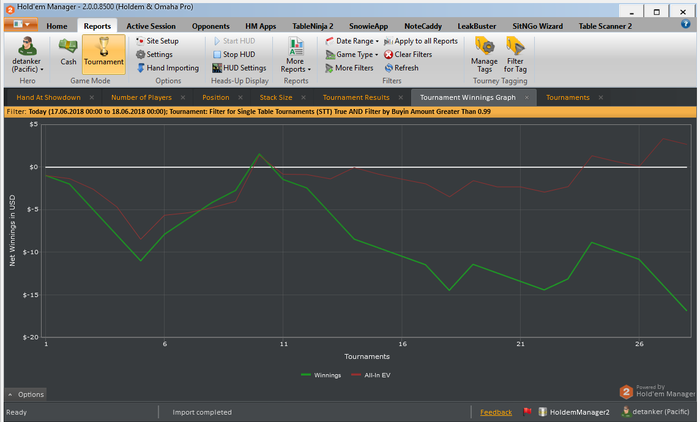
Task: Toggle the All-In EV series in legend
Action: (x=371, y=375)
